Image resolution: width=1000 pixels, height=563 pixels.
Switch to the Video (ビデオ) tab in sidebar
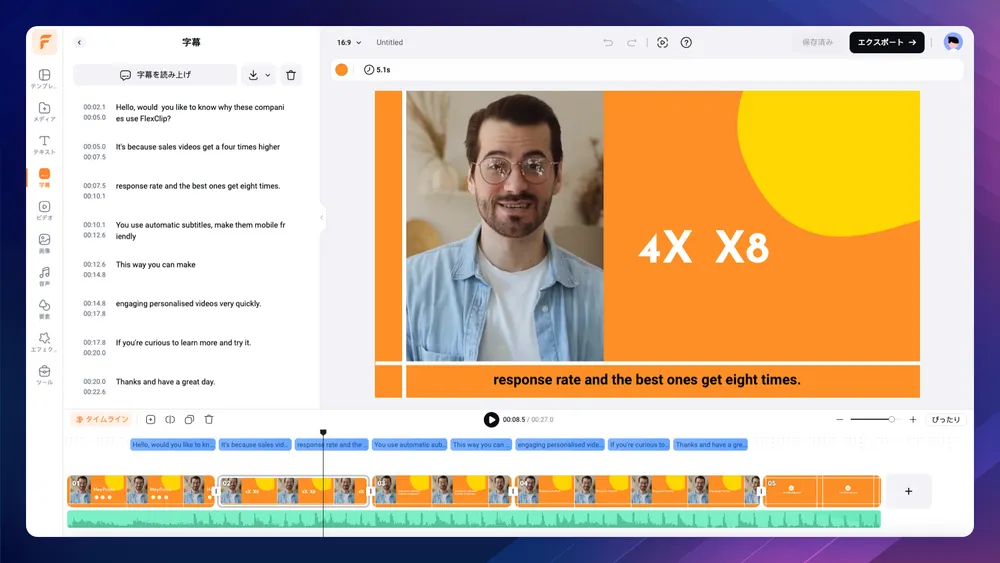44,210
